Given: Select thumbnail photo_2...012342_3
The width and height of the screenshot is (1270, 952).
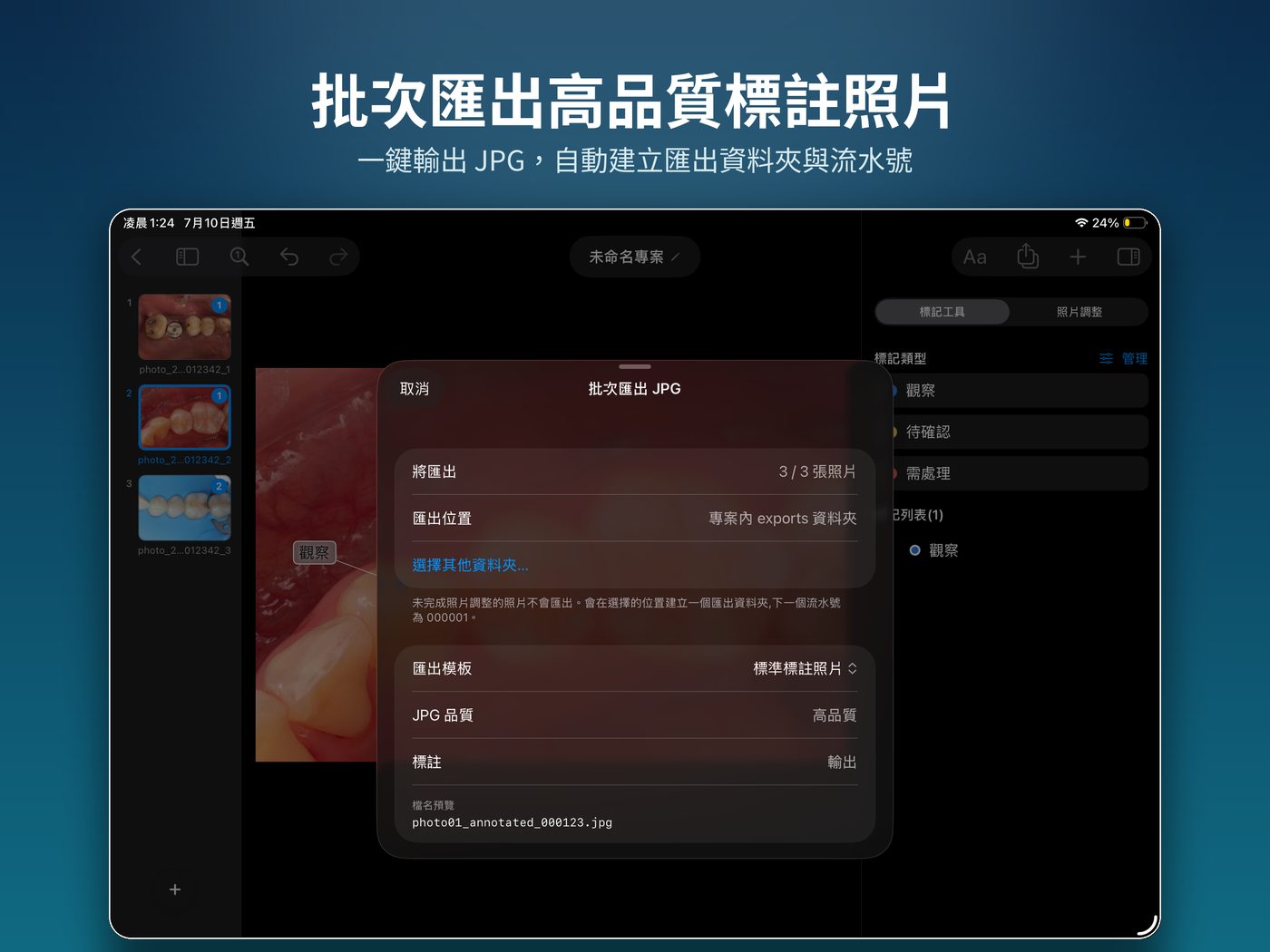Looking at the screenshot, I should (x=184, y=508).
